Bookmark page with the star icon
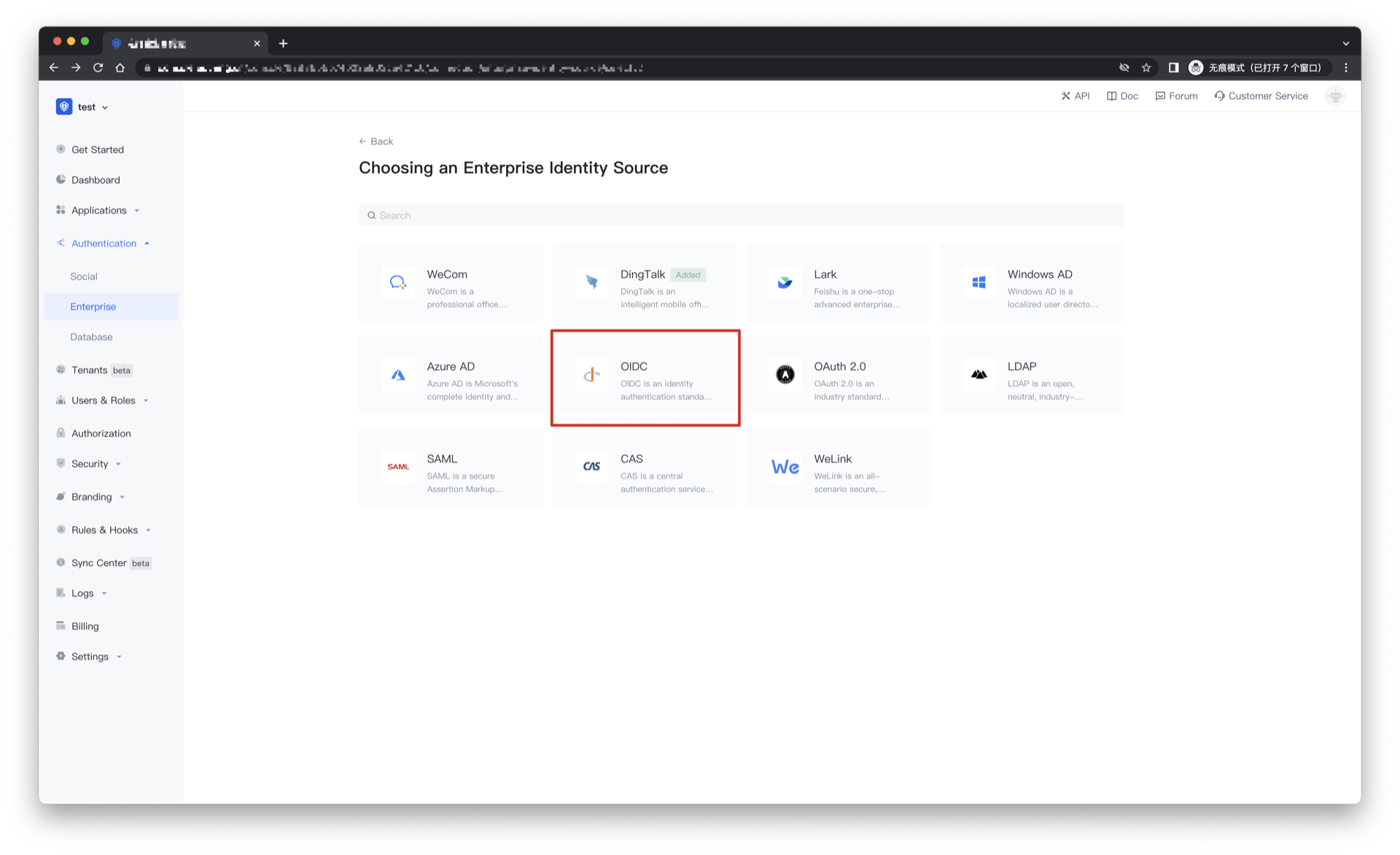The width and height of the screenshot is (1400, 855). tap(1146, 68)
